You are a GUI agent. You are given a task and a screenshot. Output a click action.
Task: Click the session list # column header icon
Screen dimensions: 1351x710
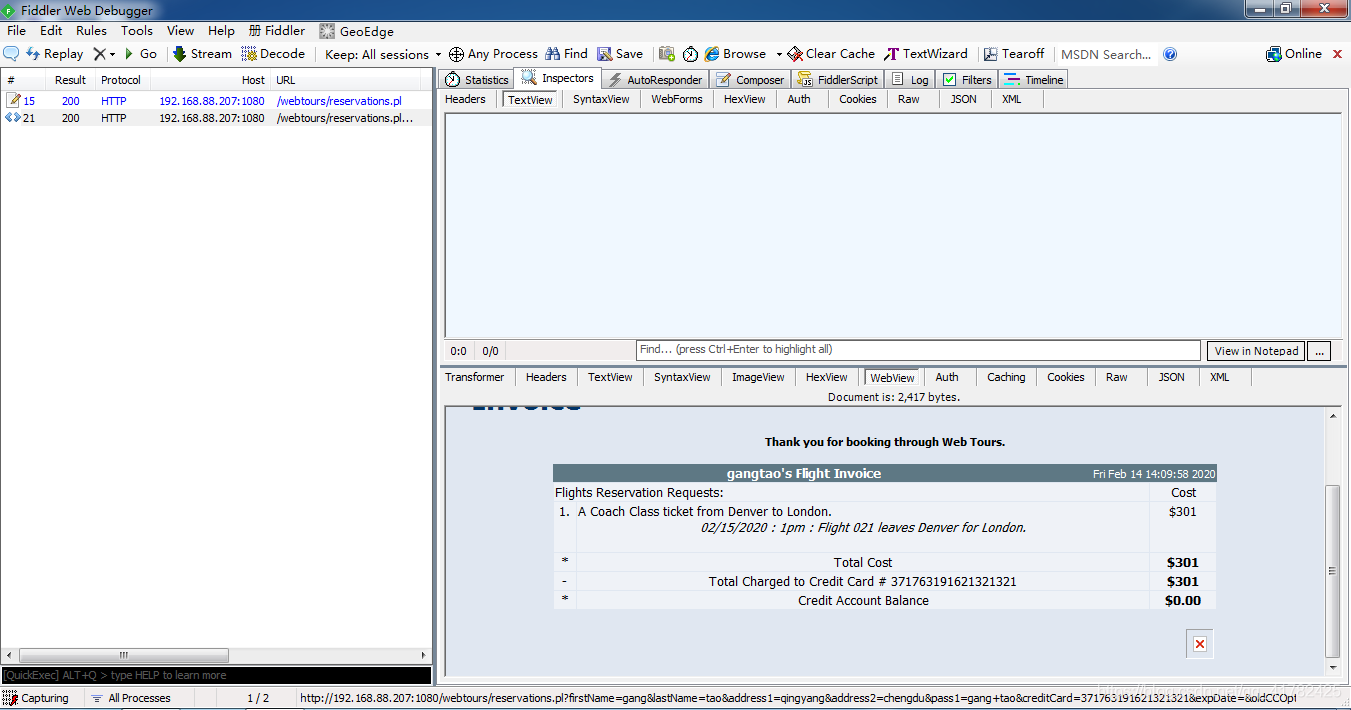pos(11,80)
